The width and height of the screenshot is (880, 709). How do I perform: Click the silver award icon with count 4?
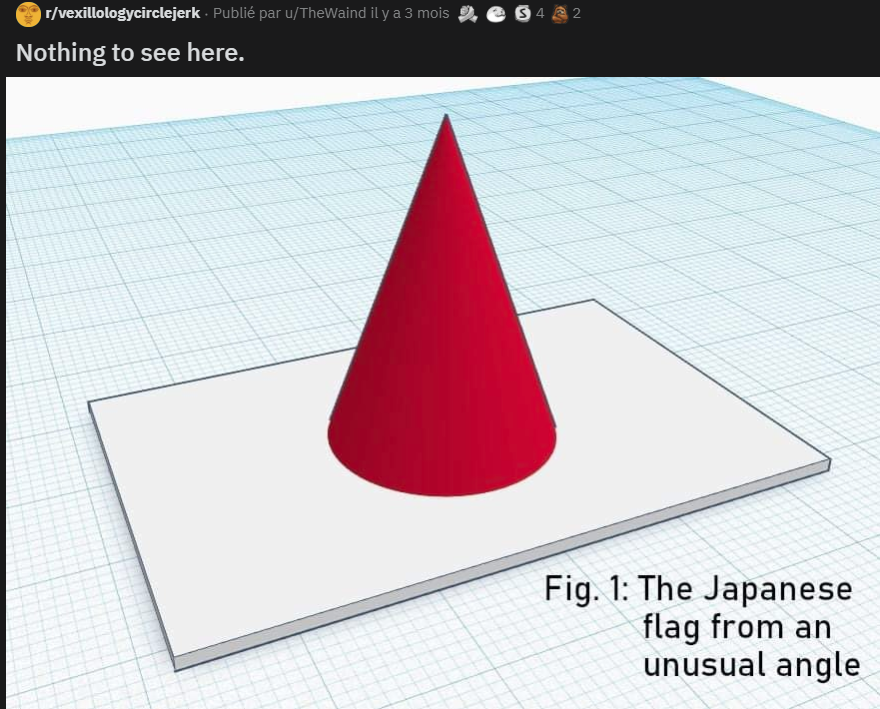pos(522,13)
